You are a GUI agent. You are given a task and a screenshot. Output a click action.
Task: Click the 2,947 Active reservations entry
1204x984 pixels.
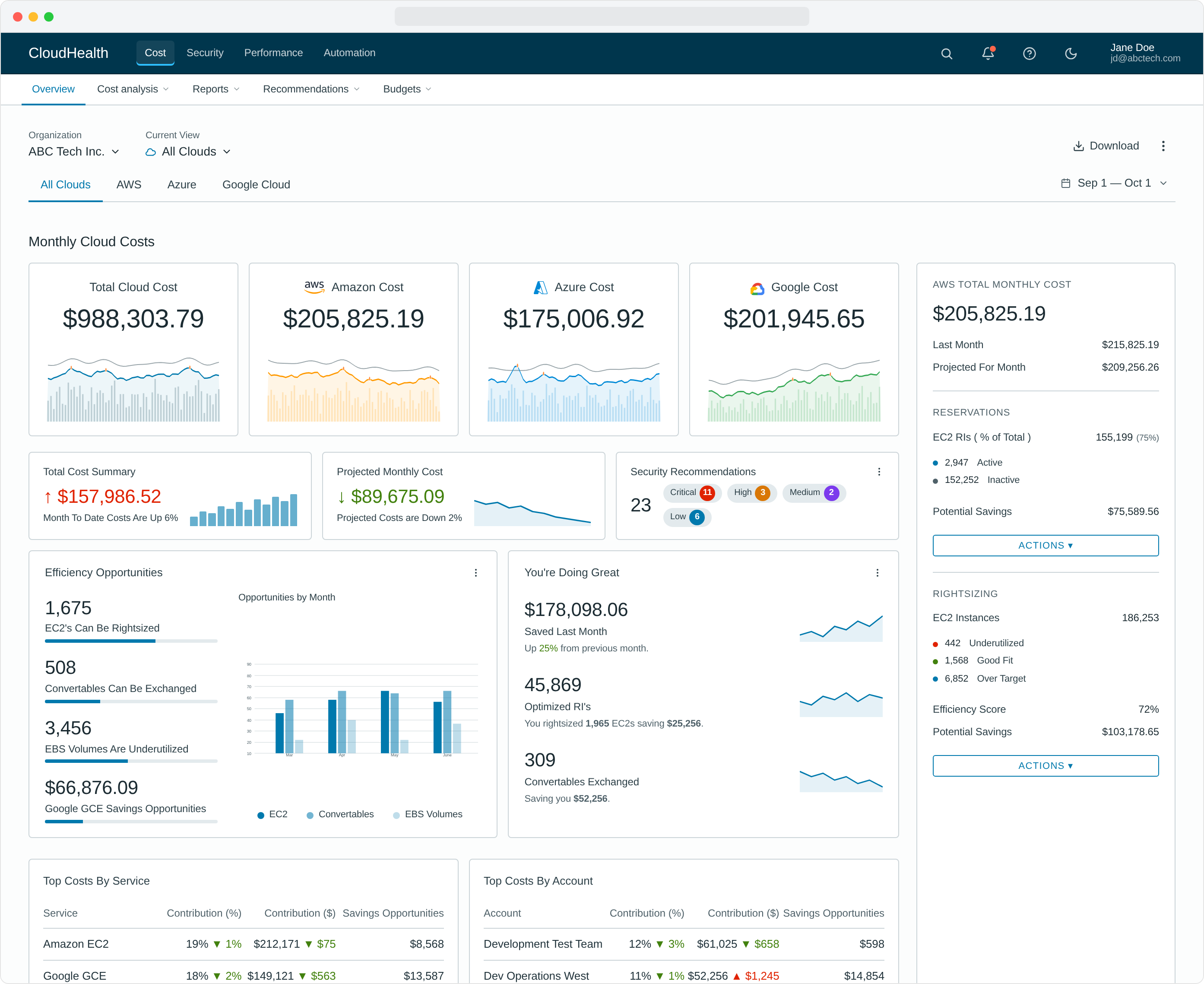967,463
